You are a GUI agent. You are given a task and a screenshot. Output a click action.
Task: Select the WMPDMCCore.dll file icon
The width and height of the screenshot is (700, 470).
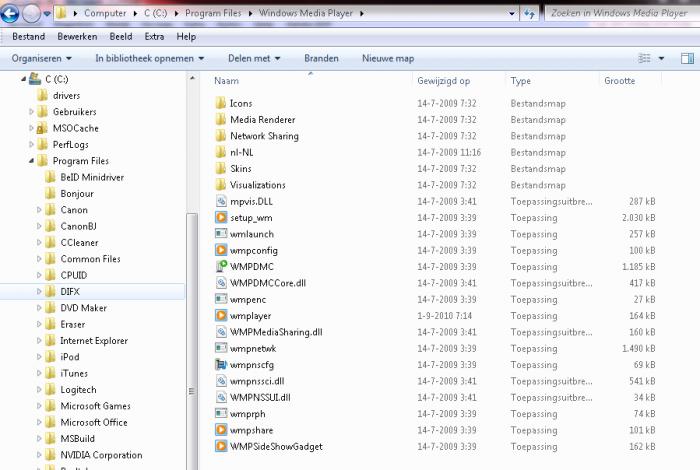coord(221,283)
